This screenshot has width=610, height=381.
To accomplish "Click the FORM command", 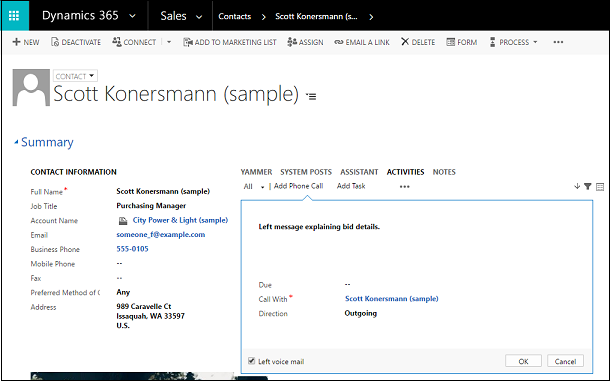I will pyautogui.click(x=462, y=42).
